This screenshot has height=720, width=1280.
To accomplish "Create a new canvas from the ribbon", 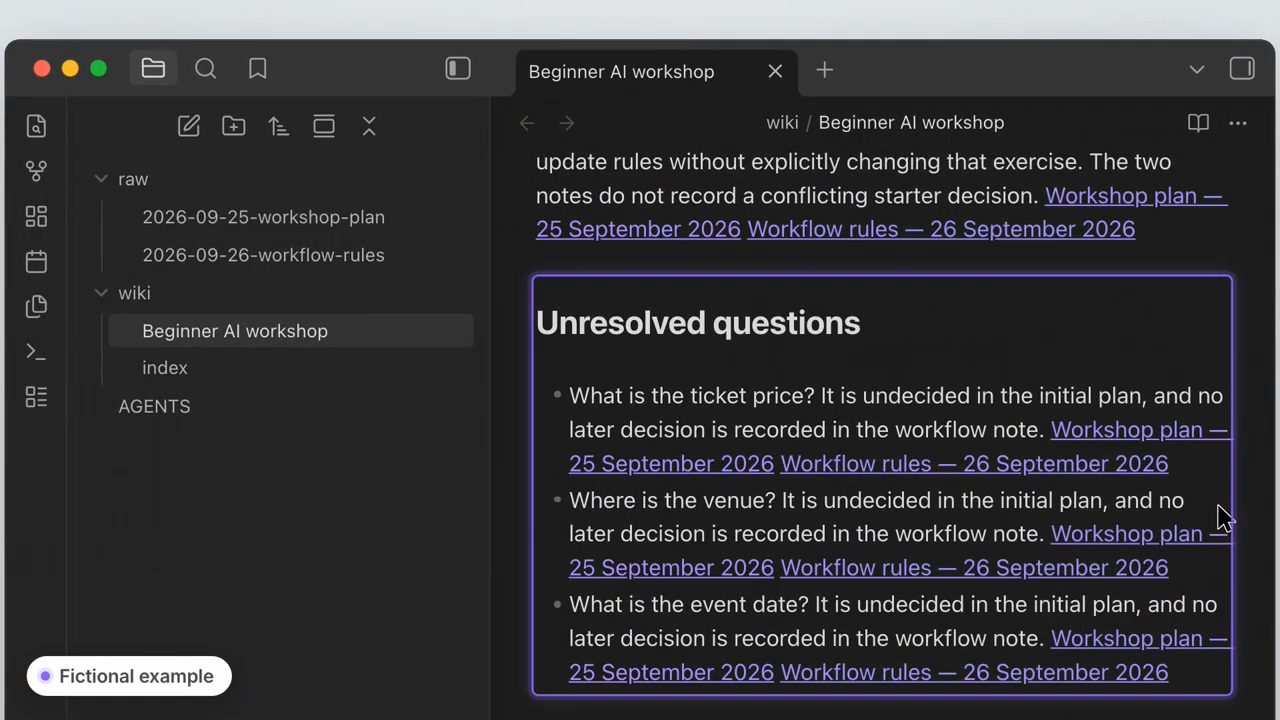I will [36, 216].
